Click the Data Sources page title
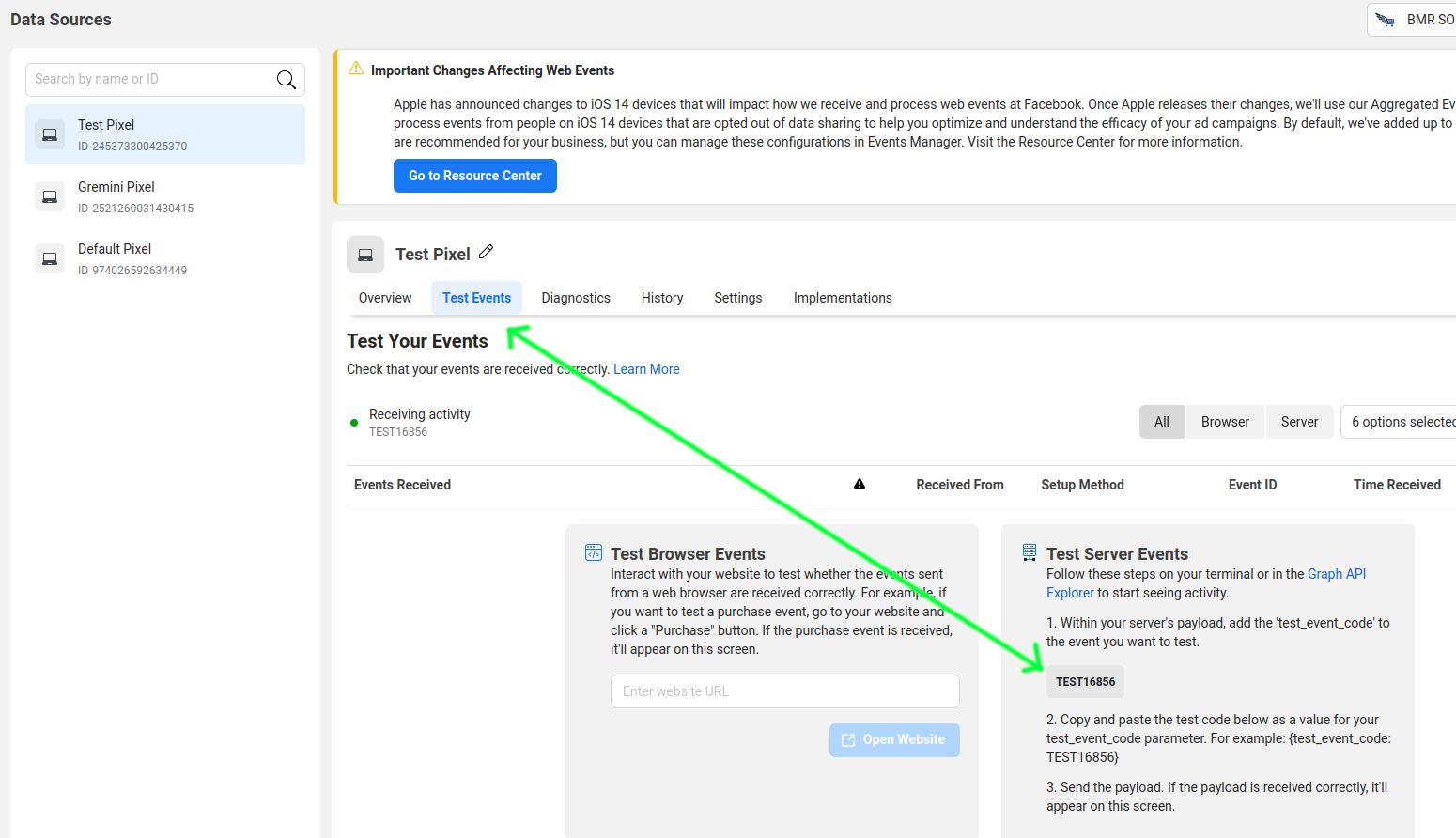Screen dimensions: 1456x838 (61, 20)
